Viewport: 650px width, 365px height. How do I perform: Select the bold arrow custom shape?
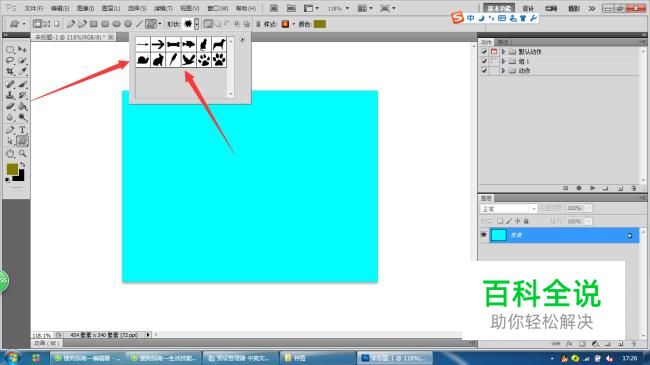pyautogui.click(x=158, y=44)
